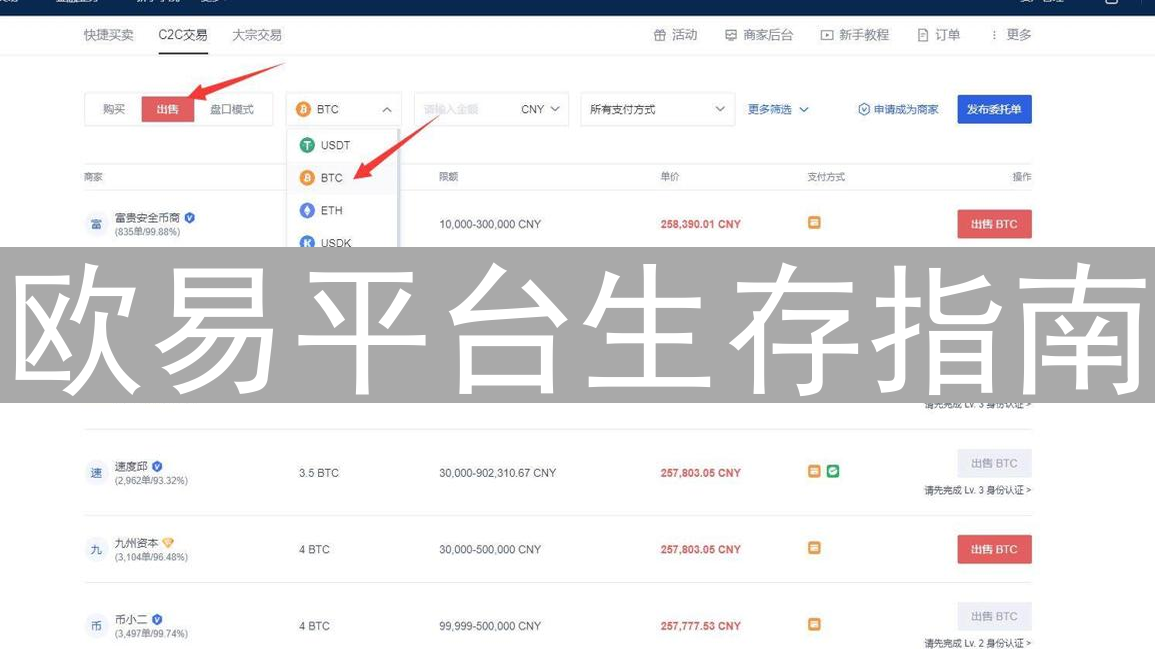This screenshot has height=649, width=1155.
Task: Click the amount input field
Action: coord(463,109)
